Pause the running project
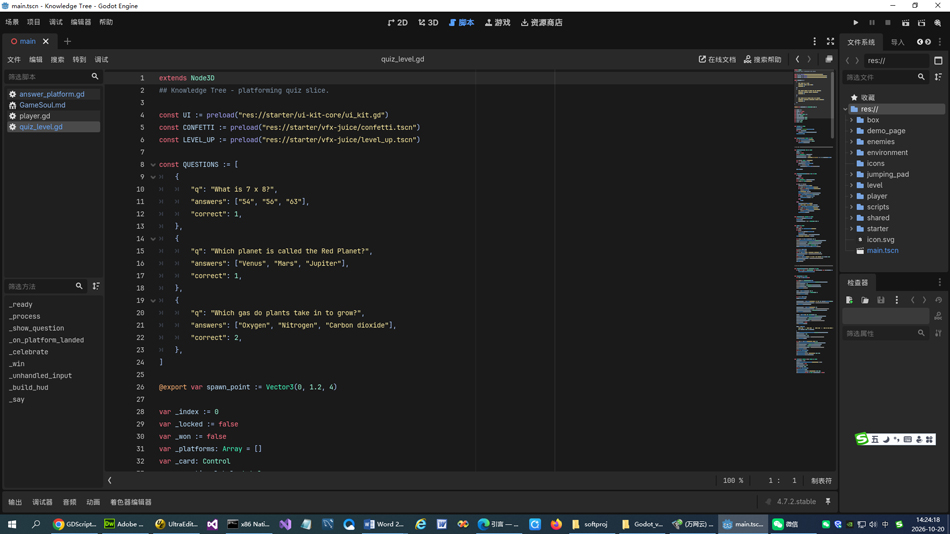Image resolution: width=950 pixels, height=534 pixels. 872,22
